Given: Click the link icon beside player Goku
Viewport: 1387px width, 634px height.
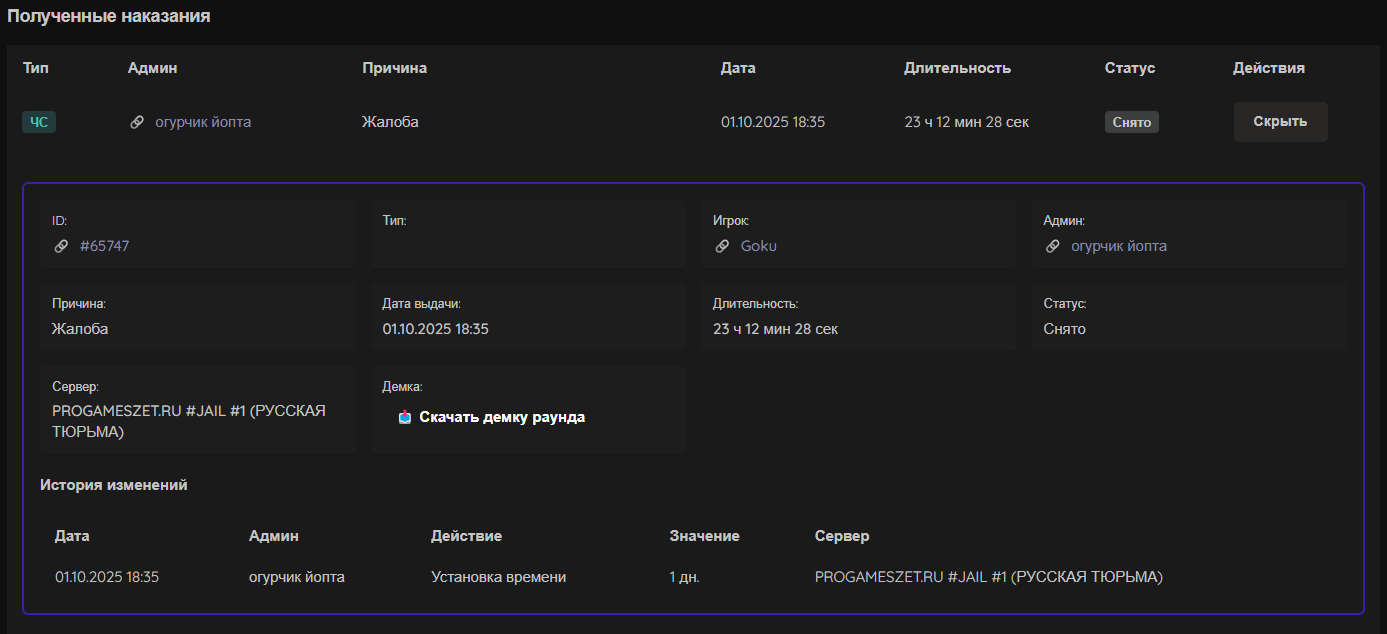Looking at the screenshot, I should tap(722, 246).
